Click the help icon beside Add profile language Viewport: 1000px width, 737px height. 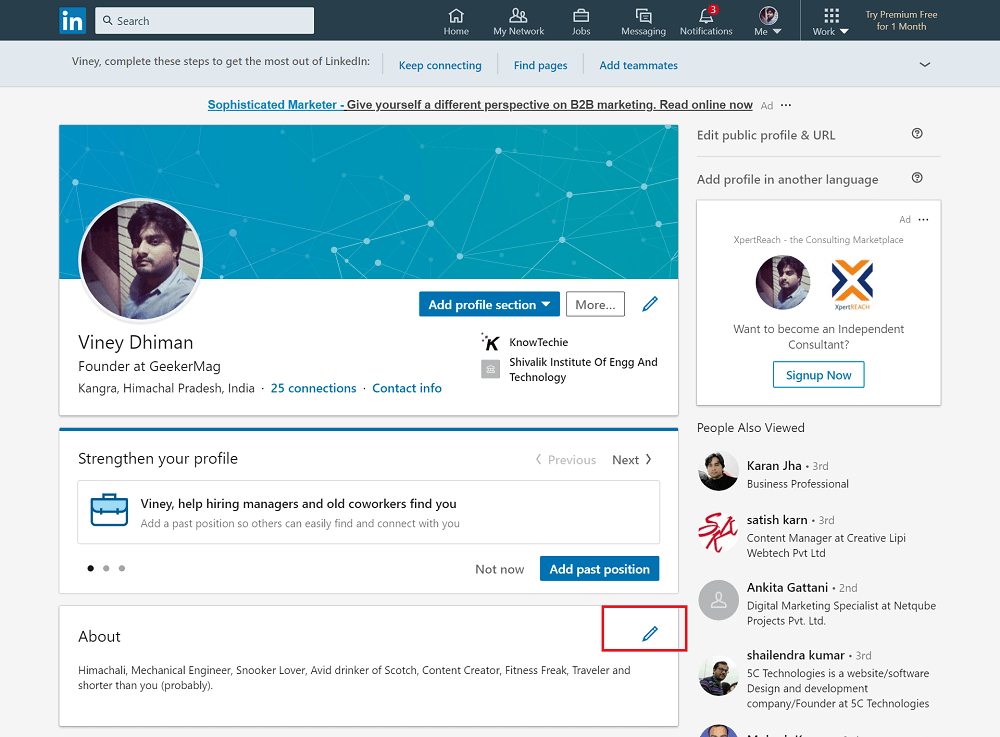click(917, 177)
